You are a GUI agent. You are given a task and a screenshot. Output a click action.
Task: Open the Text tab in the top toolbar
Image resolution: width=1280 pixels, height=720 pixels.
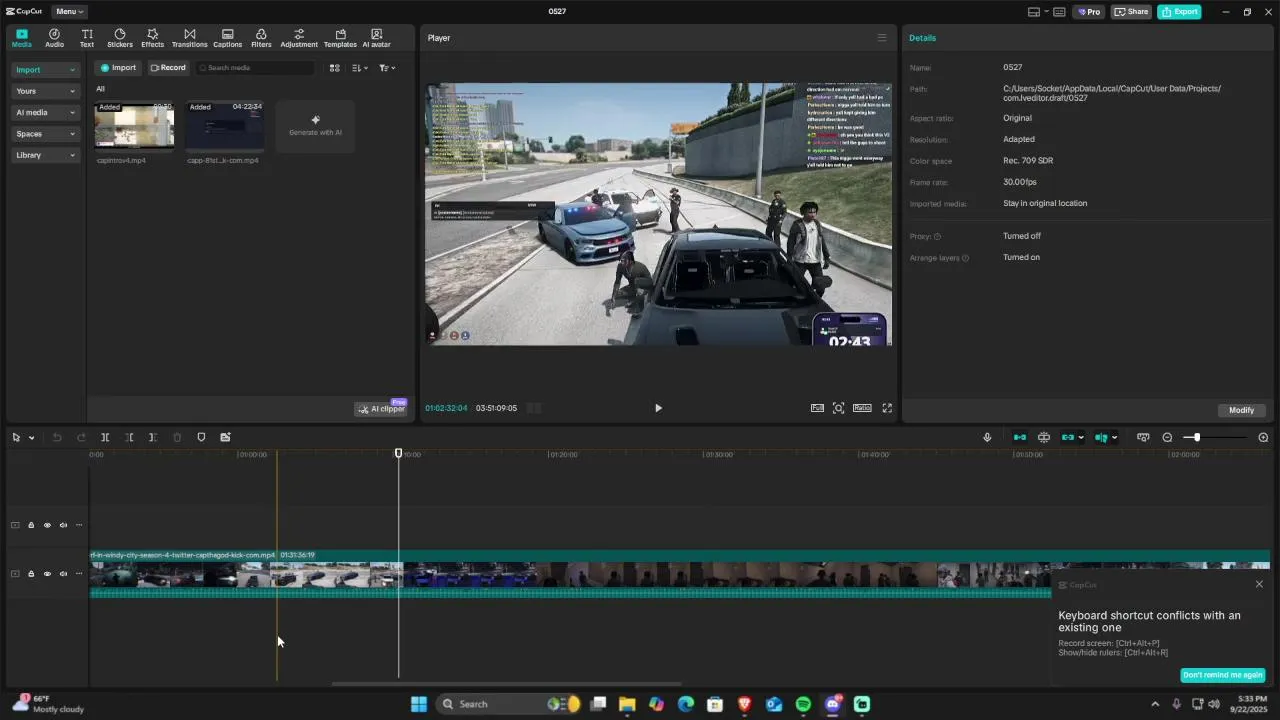pyautogui.click(x=87, y=38)
